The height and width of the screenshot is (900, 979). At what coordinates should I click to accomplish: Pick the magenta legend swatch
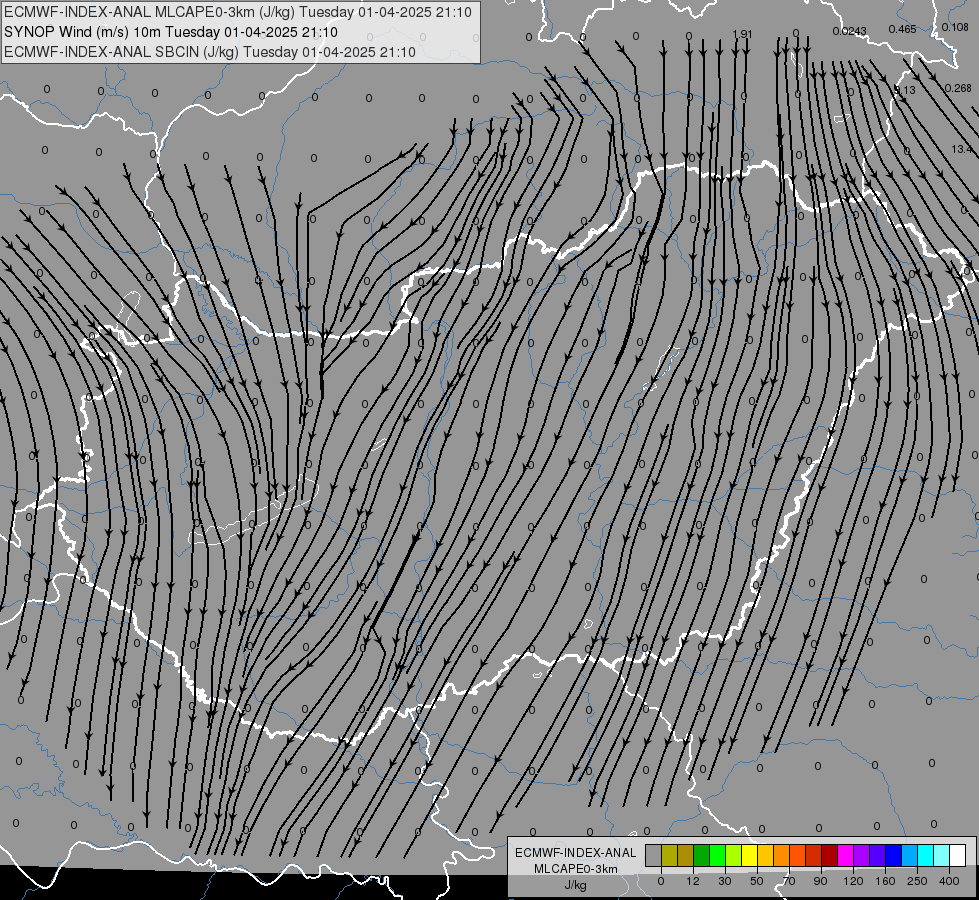click(x=845, y=856)
